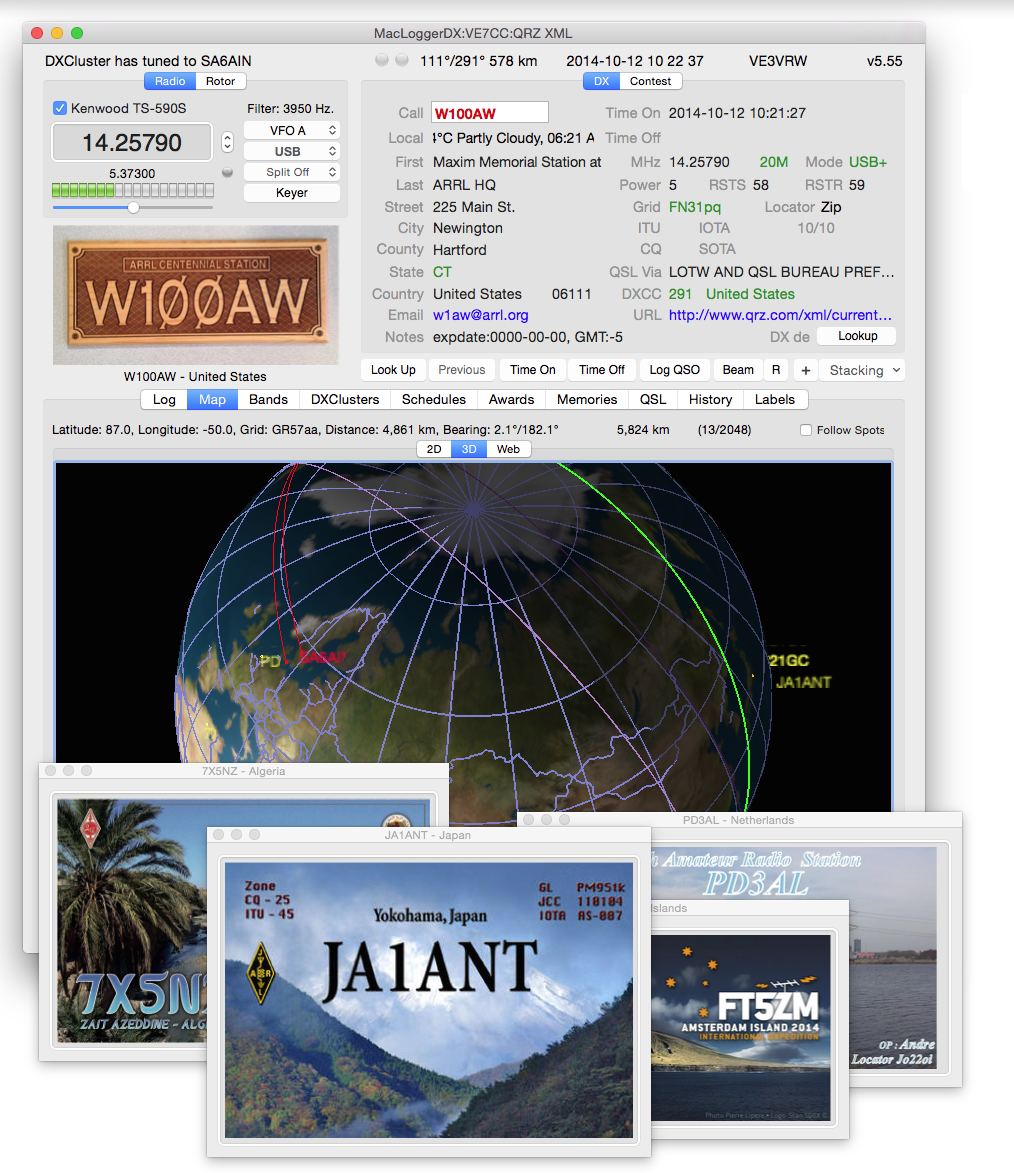The height and width of the screenshot is (1173, 1014).
Task: Open the Memories tab
Action: click(x=587, y=399)
